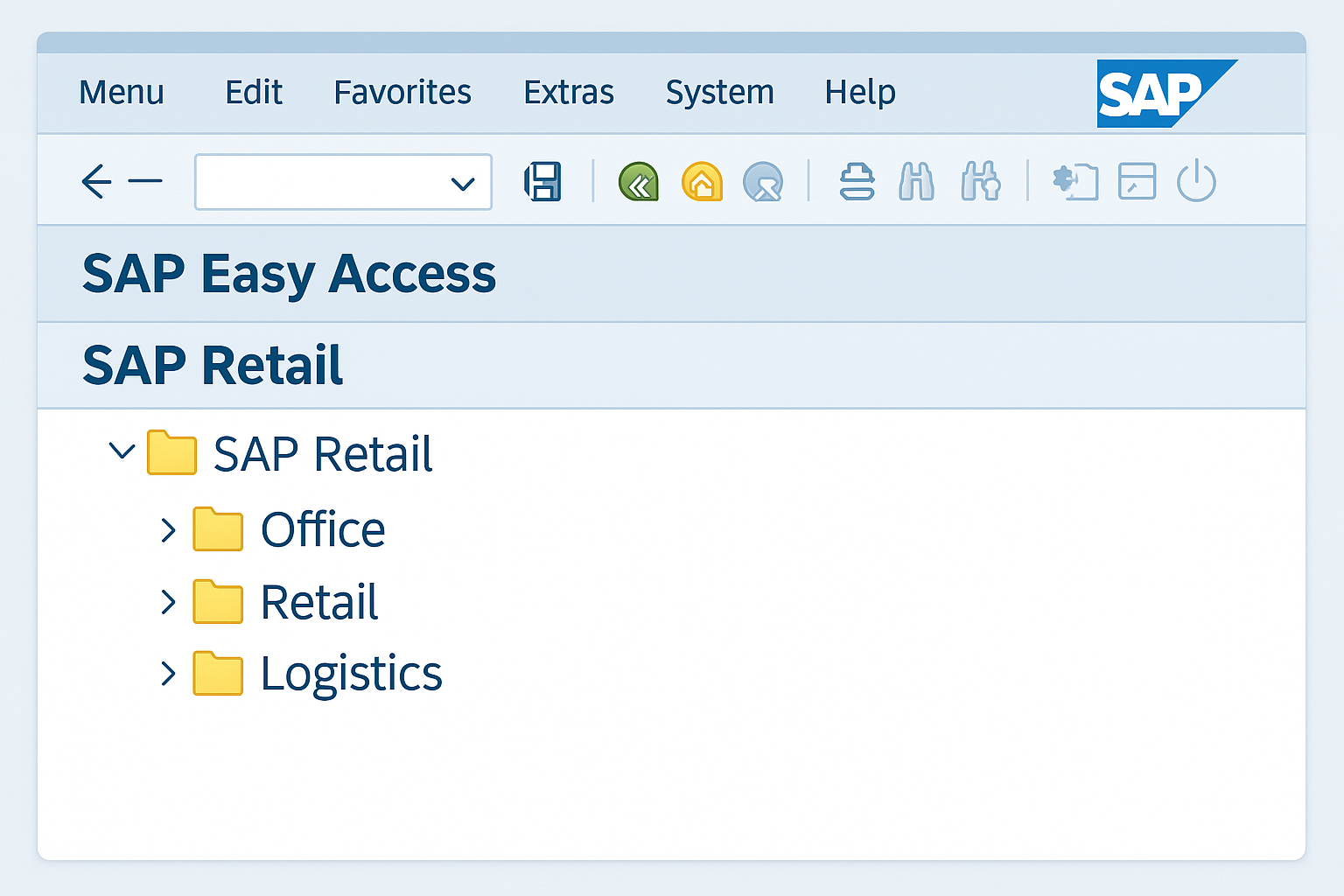Click the Print icon
1344x896 pixels.
[x=857, y=182]
